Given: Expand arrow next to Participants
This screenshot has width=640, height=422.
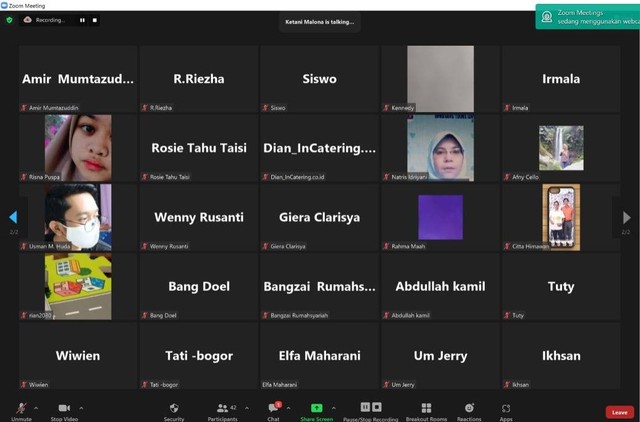Looking at the screenshot, I should click(x=247, y=408).
